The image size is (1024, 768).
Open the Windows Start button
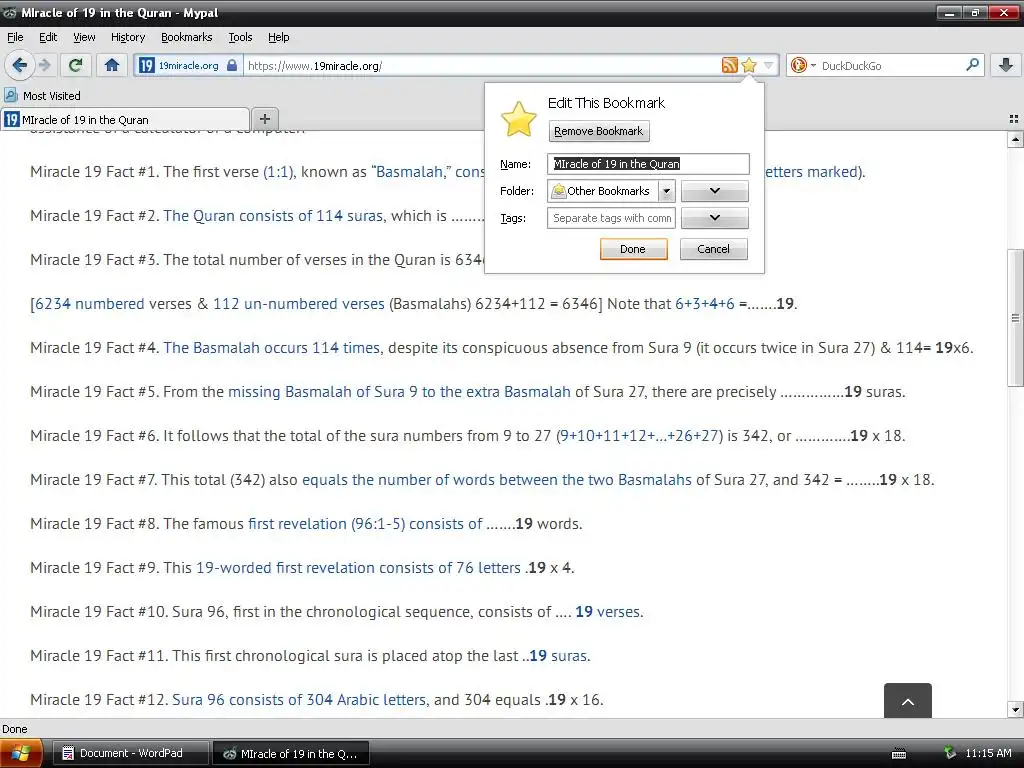(21, 753)
